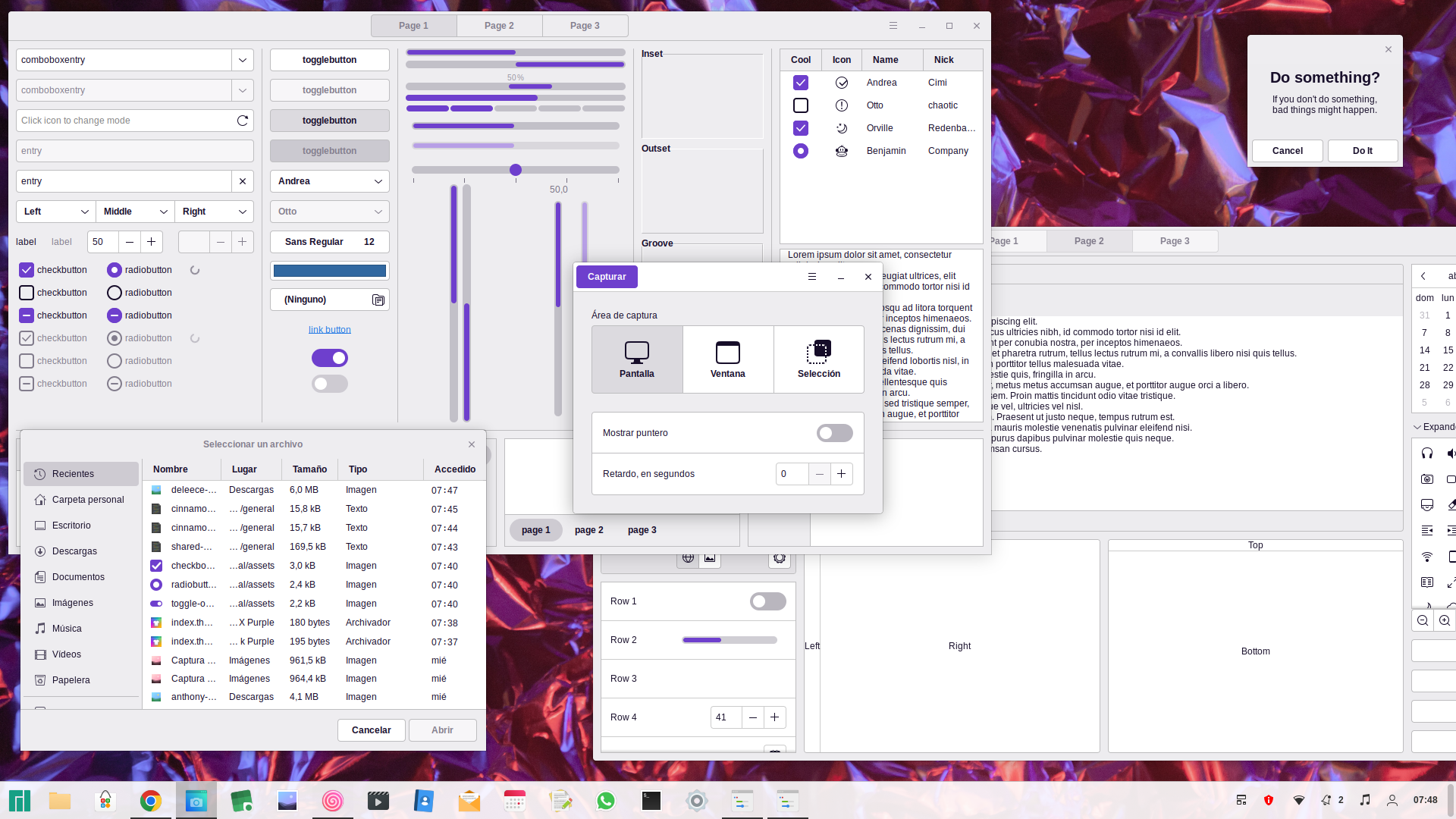Viewport: 1456px width, 819px height.
Task: Click Cancel in Do something dialog
Action: (1288, 151)
